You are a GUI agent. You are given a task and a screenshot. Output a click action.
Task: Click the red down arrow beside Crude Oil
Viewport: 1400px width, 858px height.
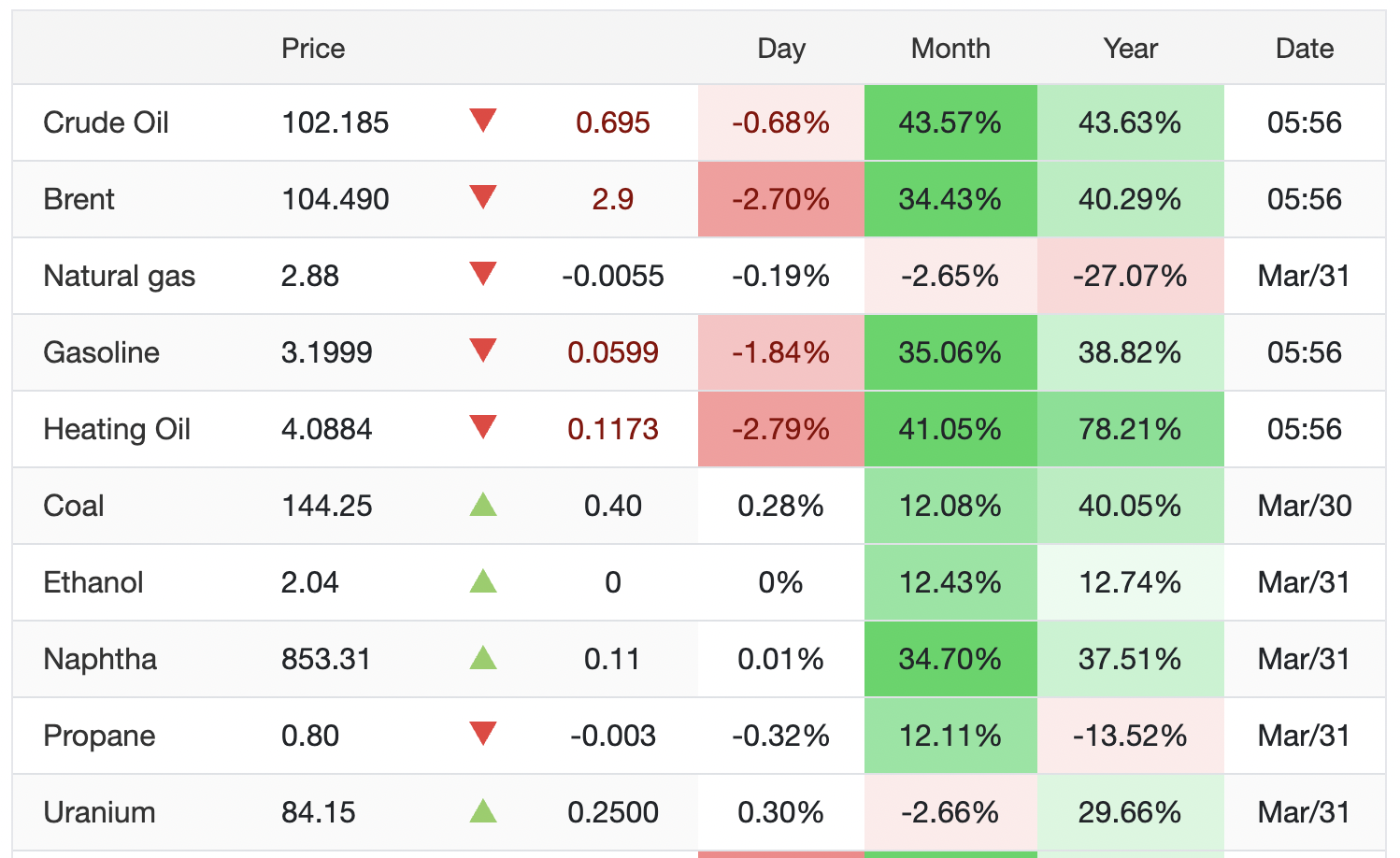pos(482,121)
